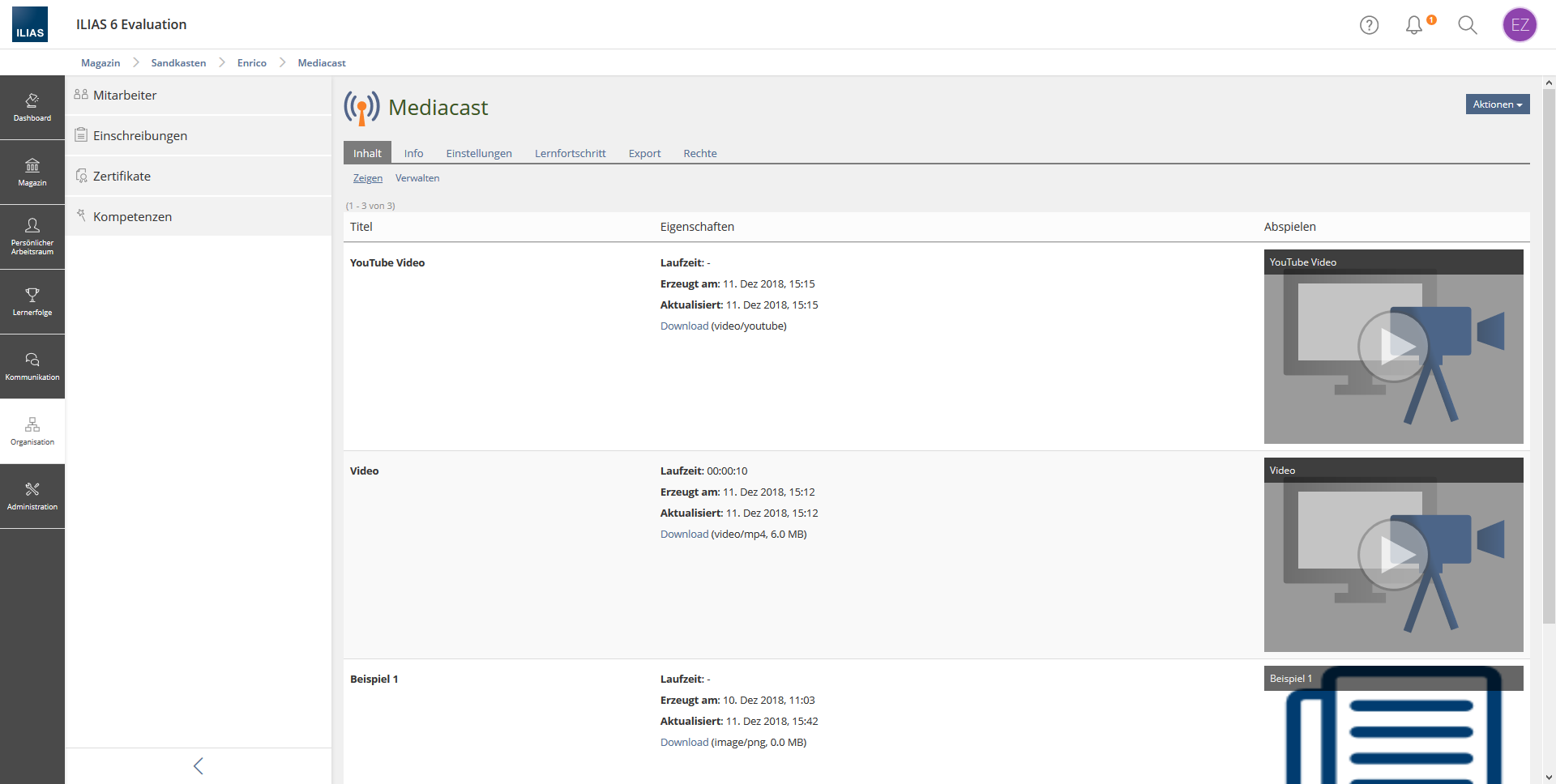Open the search magnifier icon
1556x784 pixels.
click(1467, 25)
